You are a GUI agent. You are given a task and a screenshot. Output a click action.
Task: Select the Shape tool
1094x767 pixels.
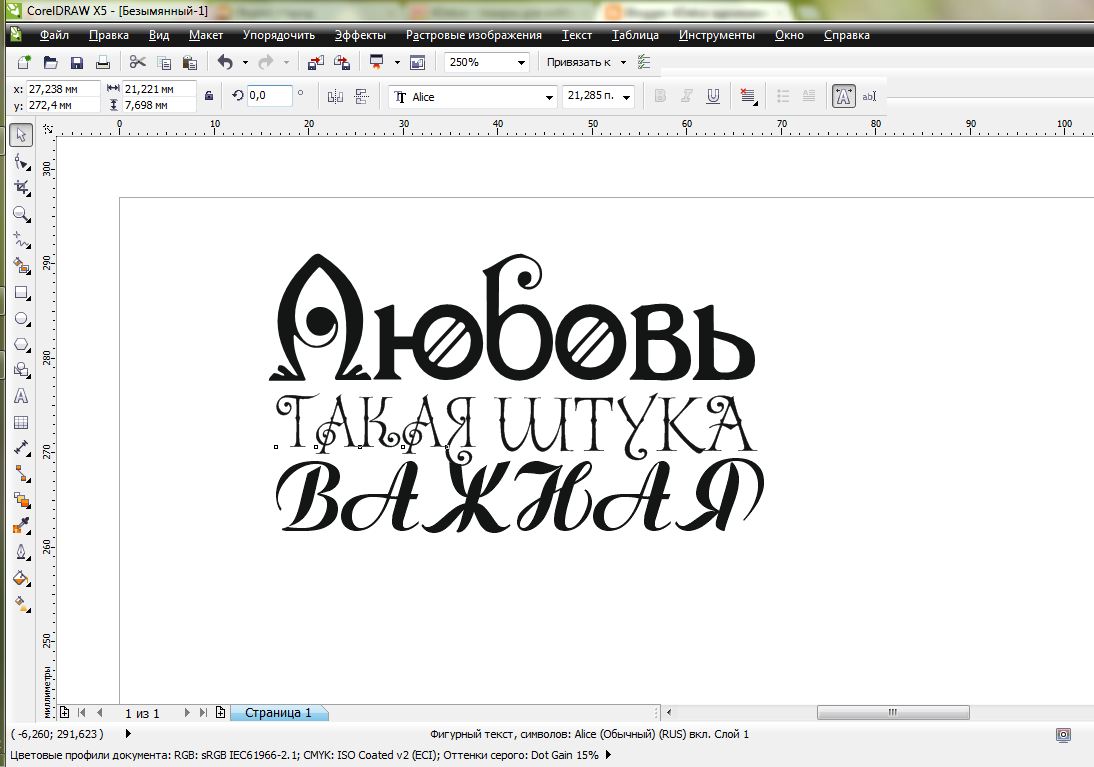click(x=21, y=160)
